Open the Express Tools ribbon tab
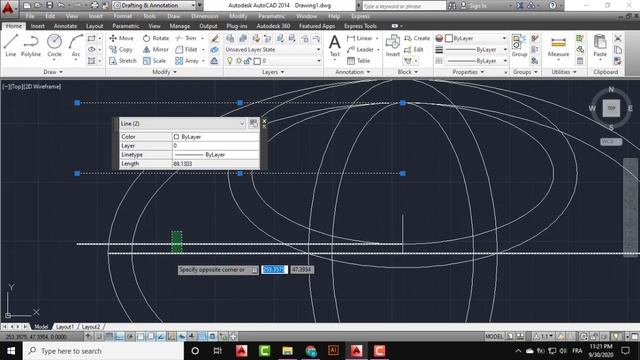Viewport: 640px width, 360px height. (360, 26)
